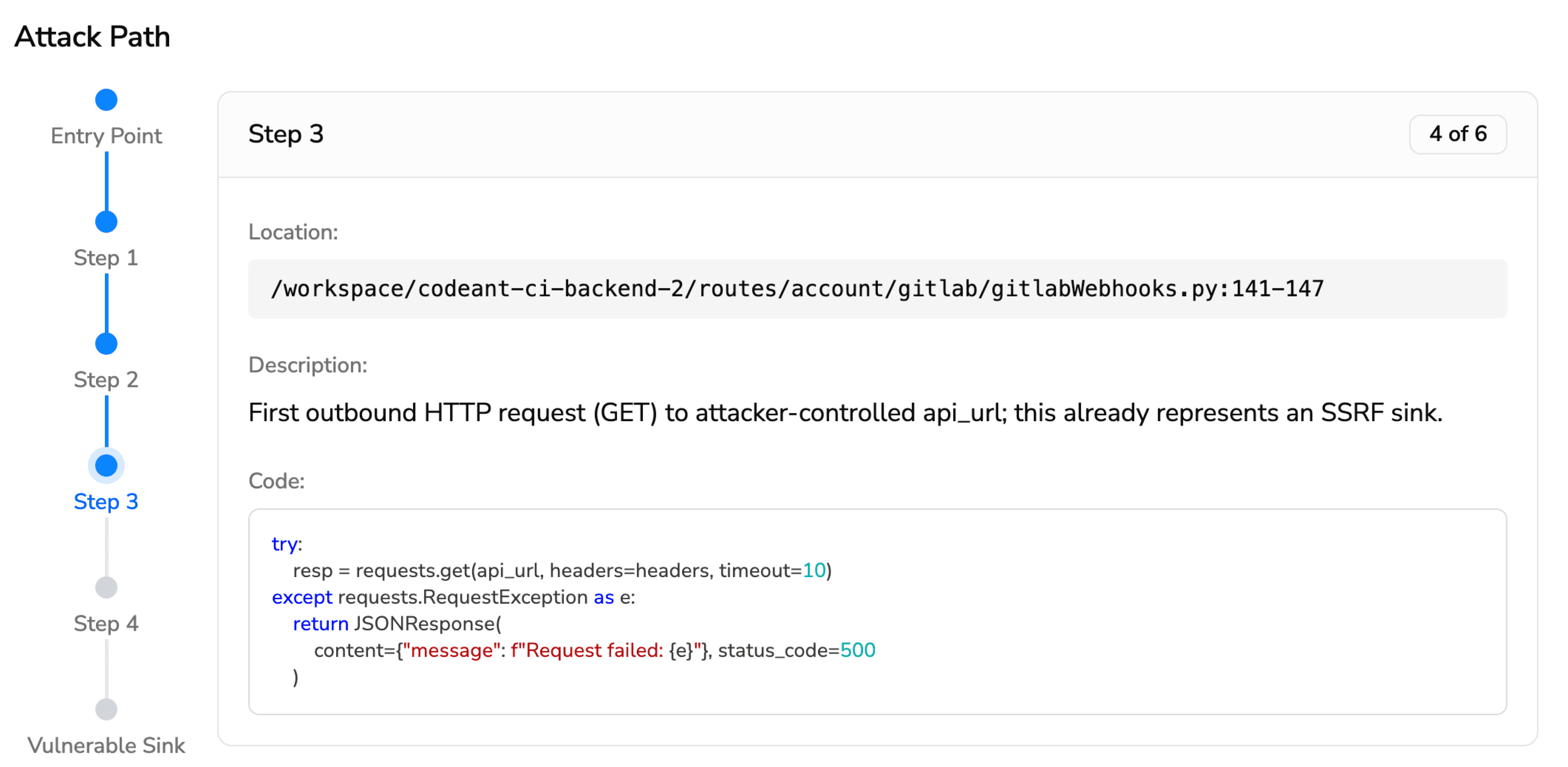Open the Vulnerable Sink label
1568x767 pixels.
[x=106, y=745]
